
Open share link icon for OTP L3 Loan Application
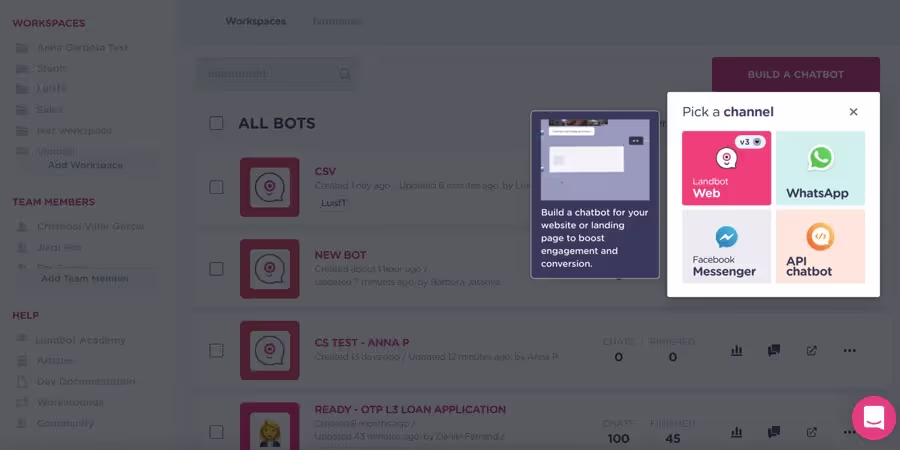pyautogui.click(x=812, y=432)
